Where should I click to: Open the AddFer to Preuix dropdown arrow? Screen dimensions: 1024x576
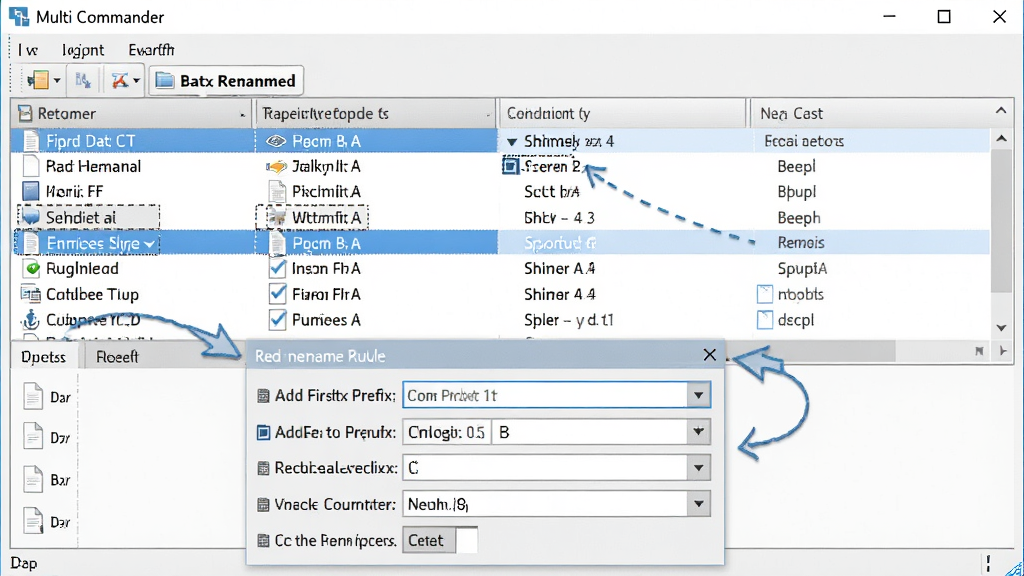click(x=698, y=432)
